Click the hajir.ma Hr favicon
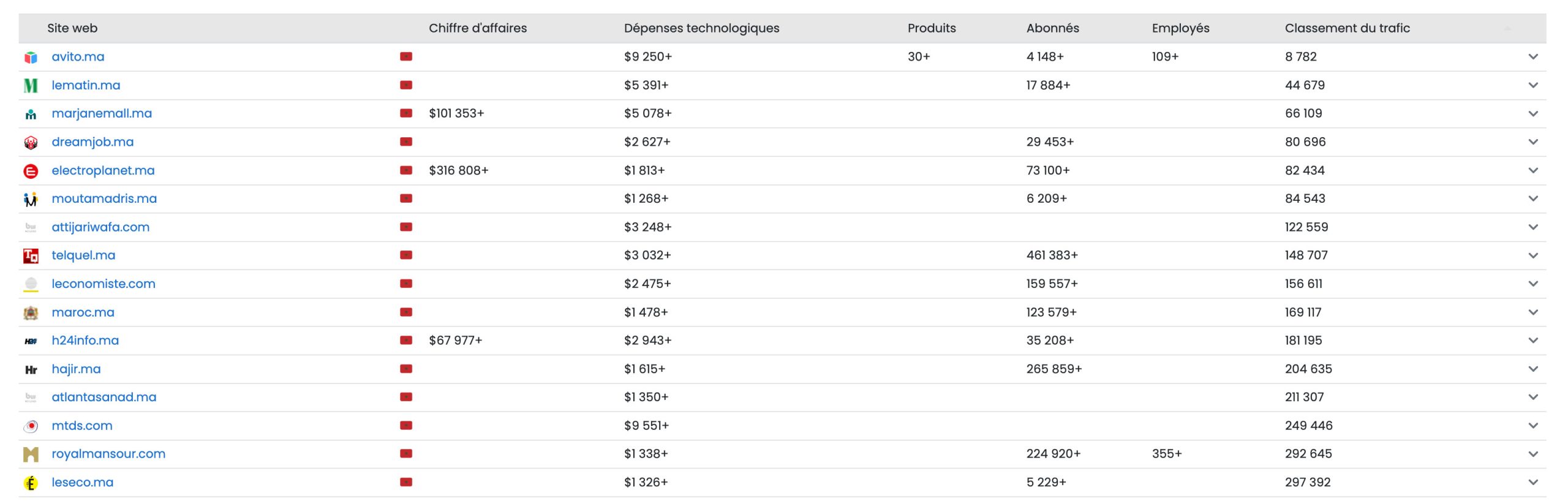The width and height of the screenshot is (1568, 501). (x=31, y=369)
